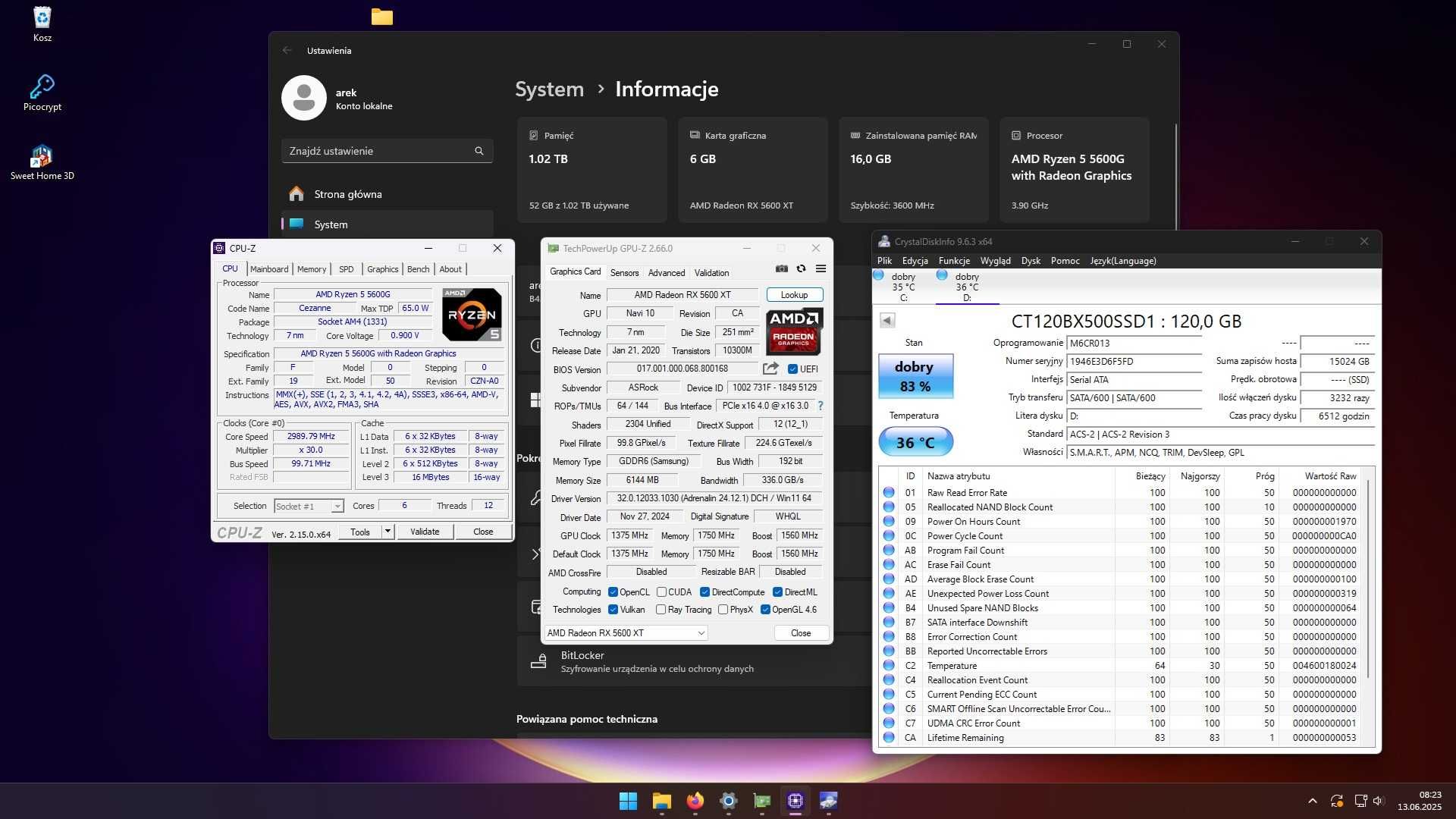Click the AMD Radeon Graphics logo in GPU-Z
Image resolution: width=1456 pixels, height=819 pixels.
[x=794, y=331]
